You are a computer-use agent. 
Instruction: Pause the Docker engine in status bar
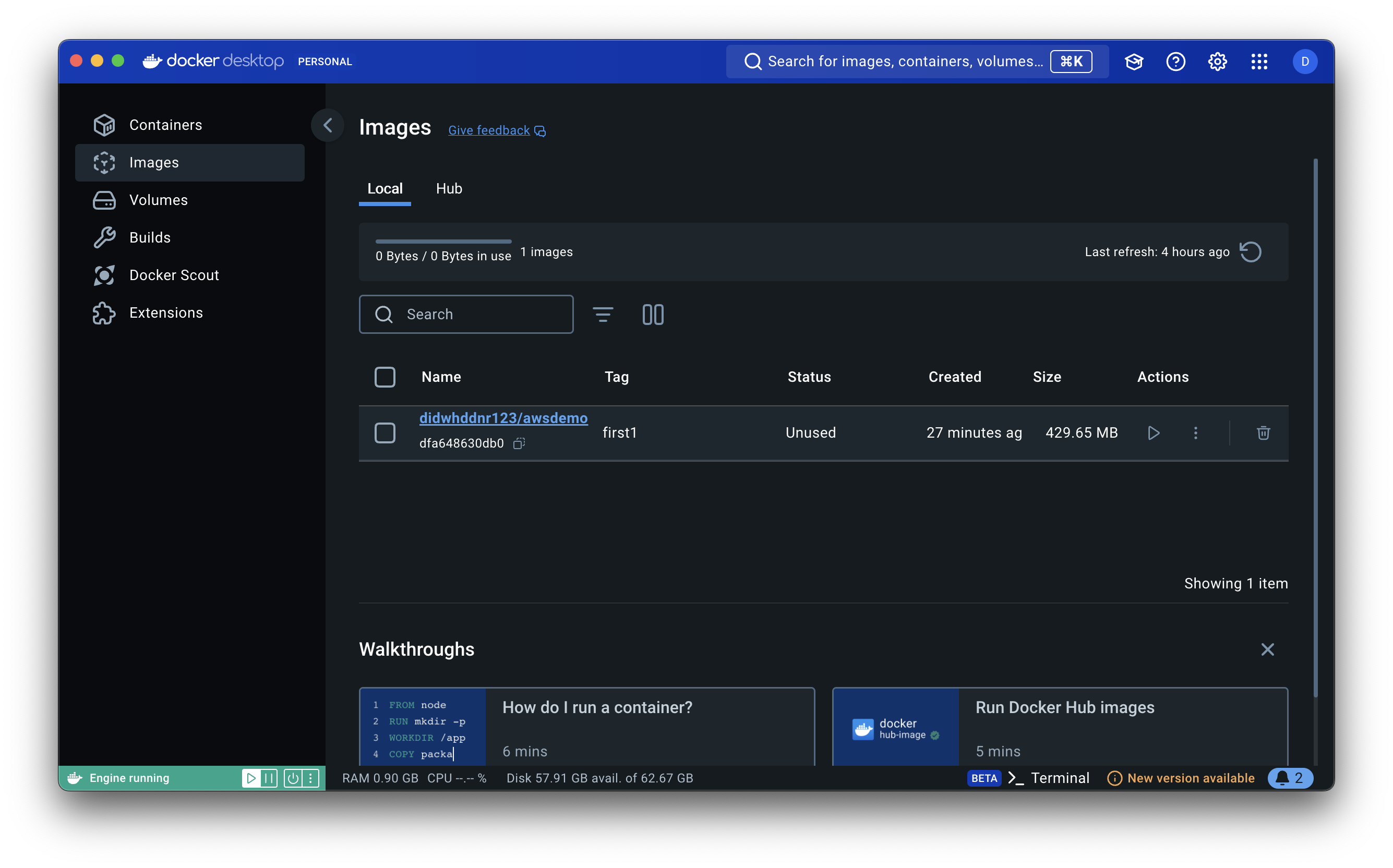[269, 778]
